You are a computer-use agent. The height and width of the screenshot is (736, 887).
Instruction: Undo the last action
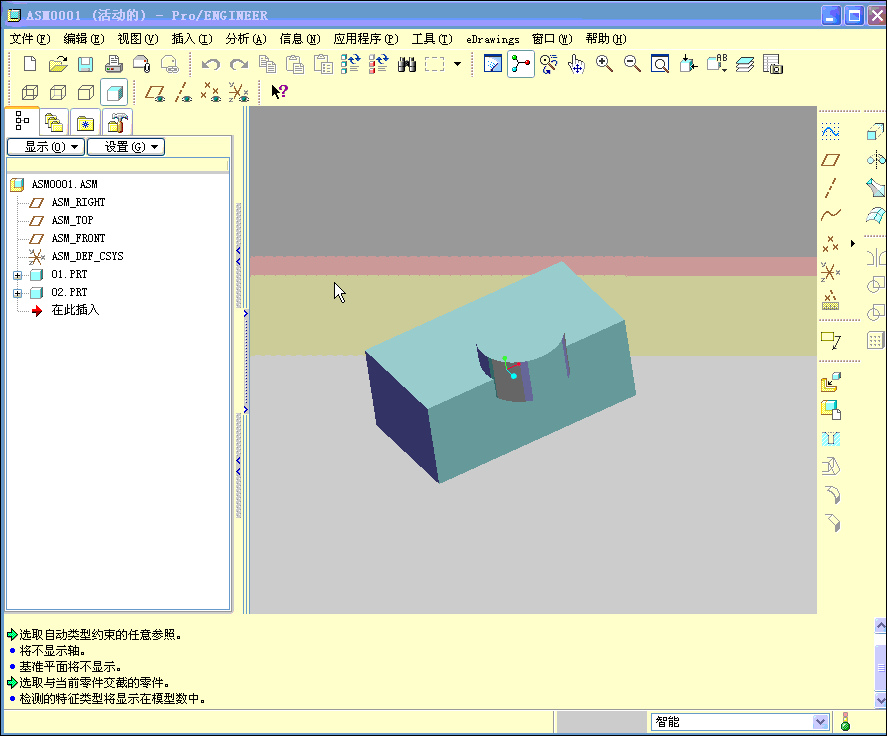pos(211,64)
